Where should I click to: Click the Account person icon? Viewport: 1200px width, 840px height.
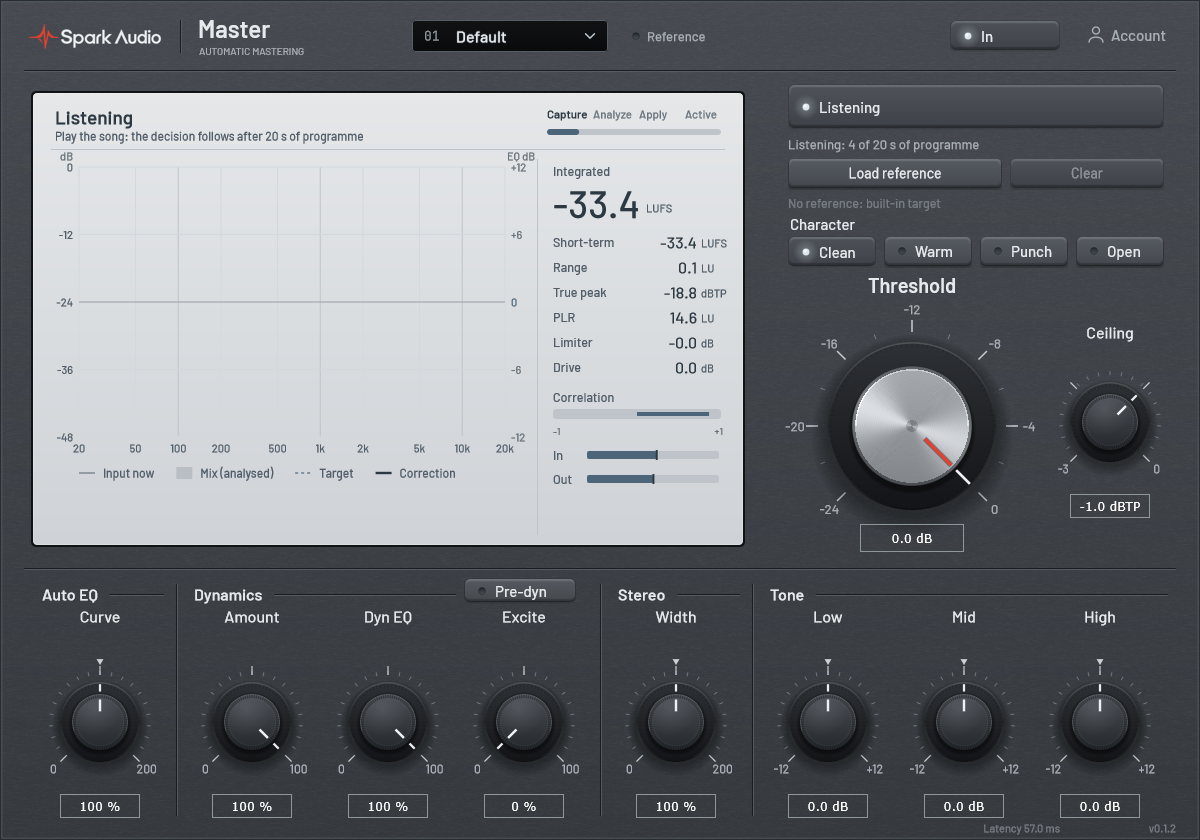pos(1096,36)
